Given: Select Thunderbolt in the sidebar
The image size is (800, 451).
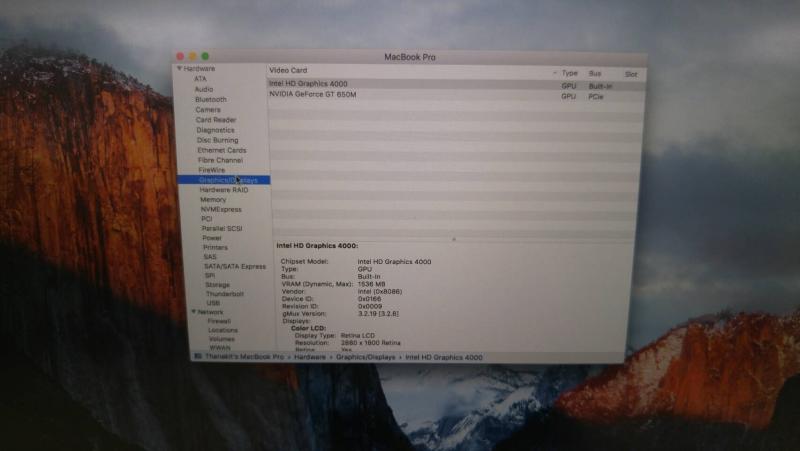Looking at the screenshot, I should tap(224, 294).
